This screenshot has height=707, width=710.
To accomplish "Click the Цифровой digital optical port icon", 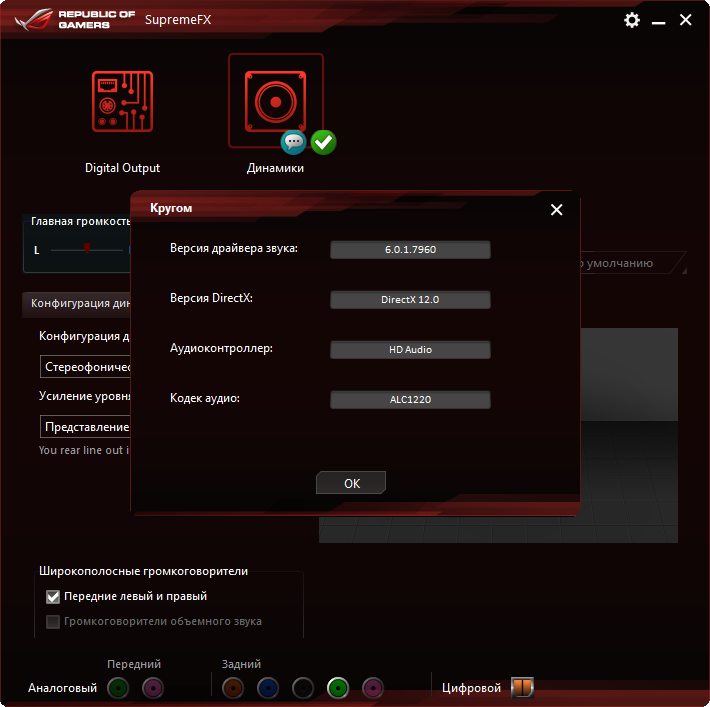I will 522,688.
